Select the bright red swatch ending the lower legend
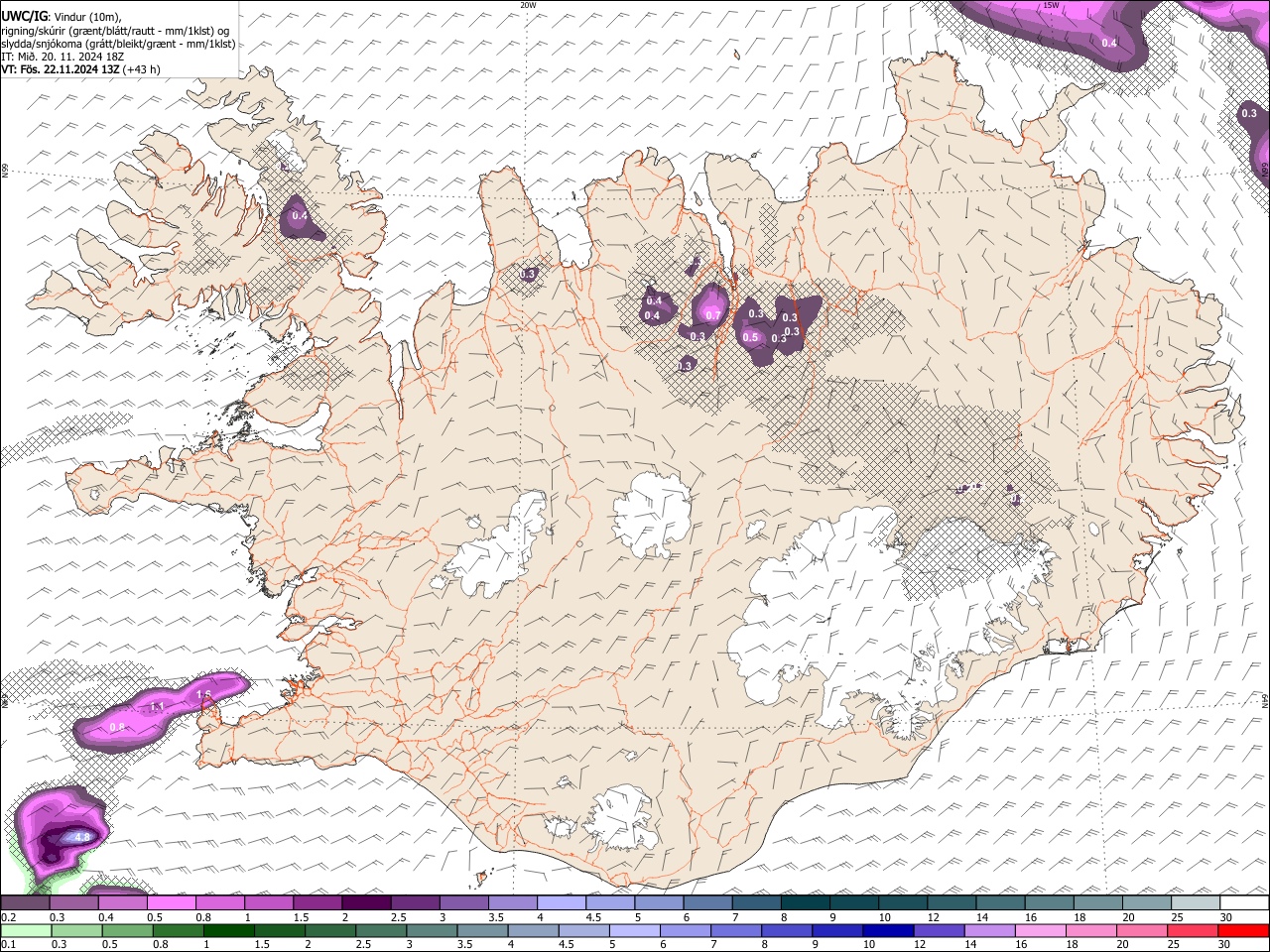Image resolution: width=1270 pixels, height=952 pixels. (x=1243, y=930)
